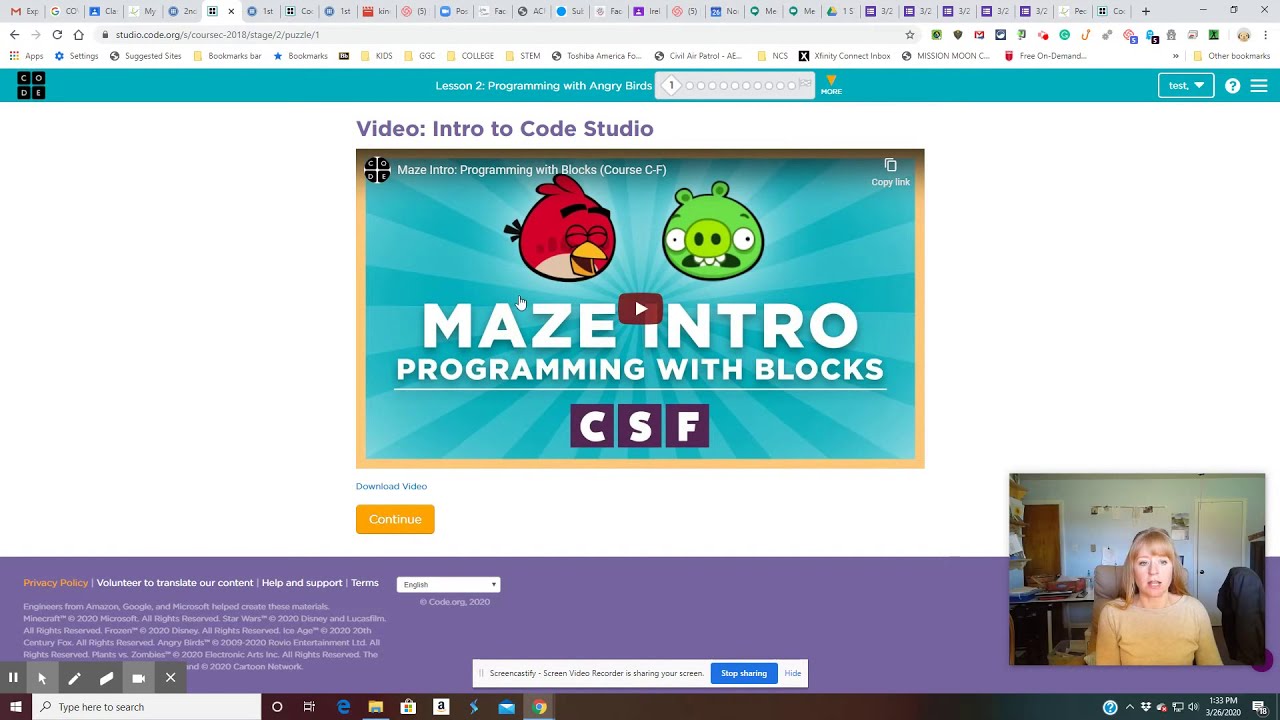The width and height of the screenshot is (1280, 720).
Task: Open the KIDS bookmark folder
Action: [376, 56]
